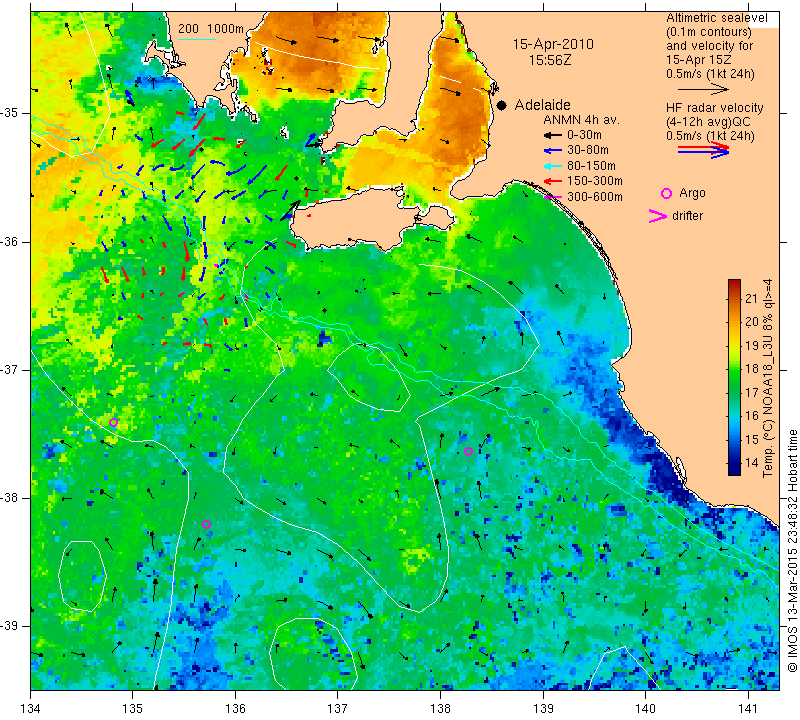Click the time text 15:56Z
The height and width of the screenshot is (720, 800).
tap(550, 60)
